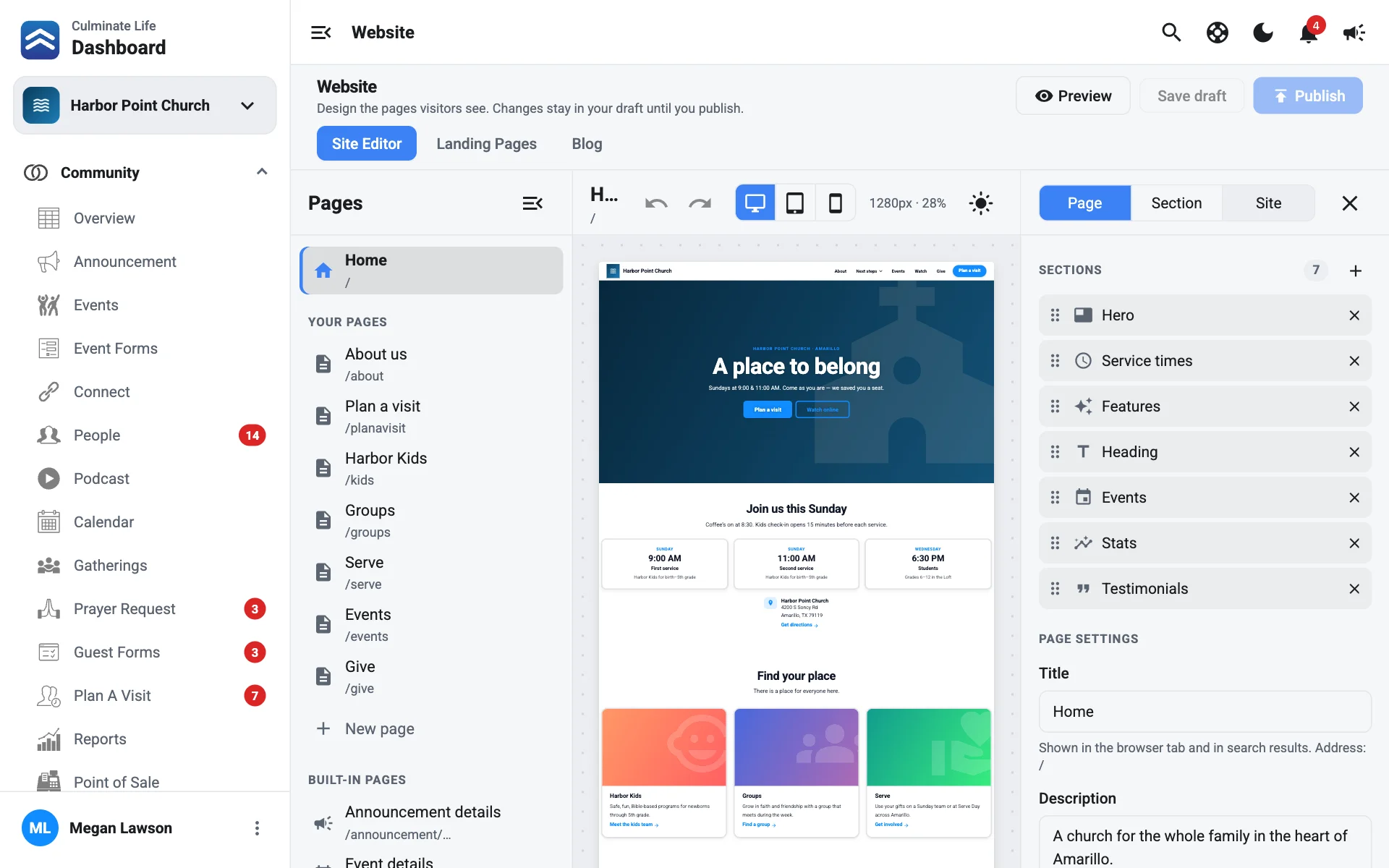
Task: Select the Section tab in inspector
Action: (1176, 203)
